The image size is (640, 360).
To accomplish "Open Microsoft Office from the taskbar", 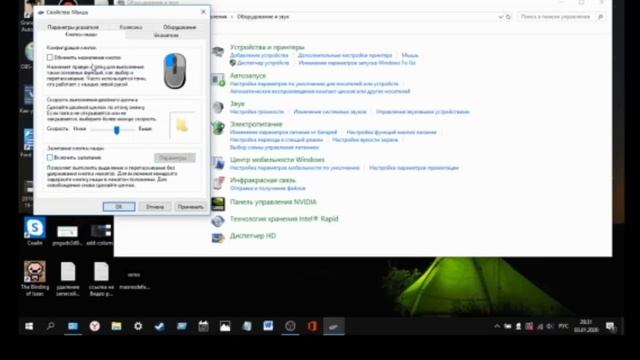I will coord(312,326).
